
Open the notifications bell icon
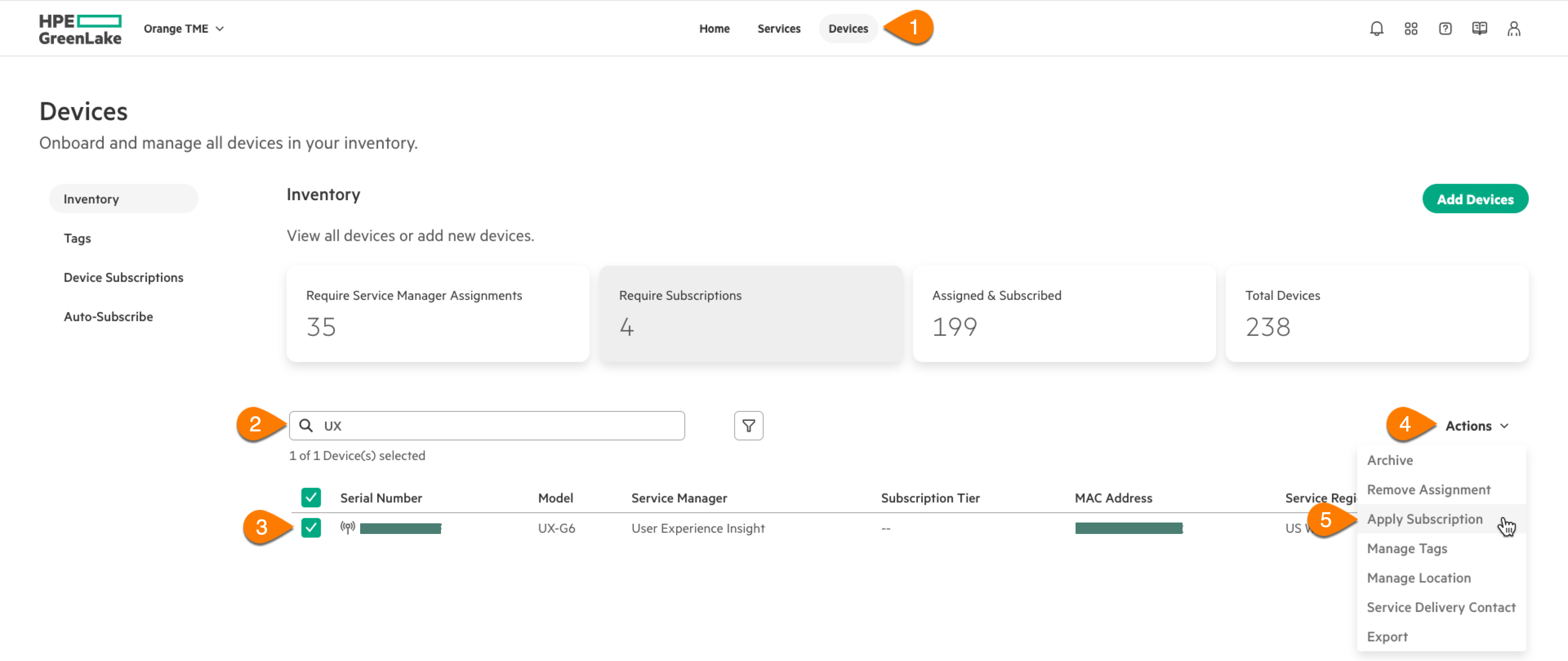pos(1376,29)
